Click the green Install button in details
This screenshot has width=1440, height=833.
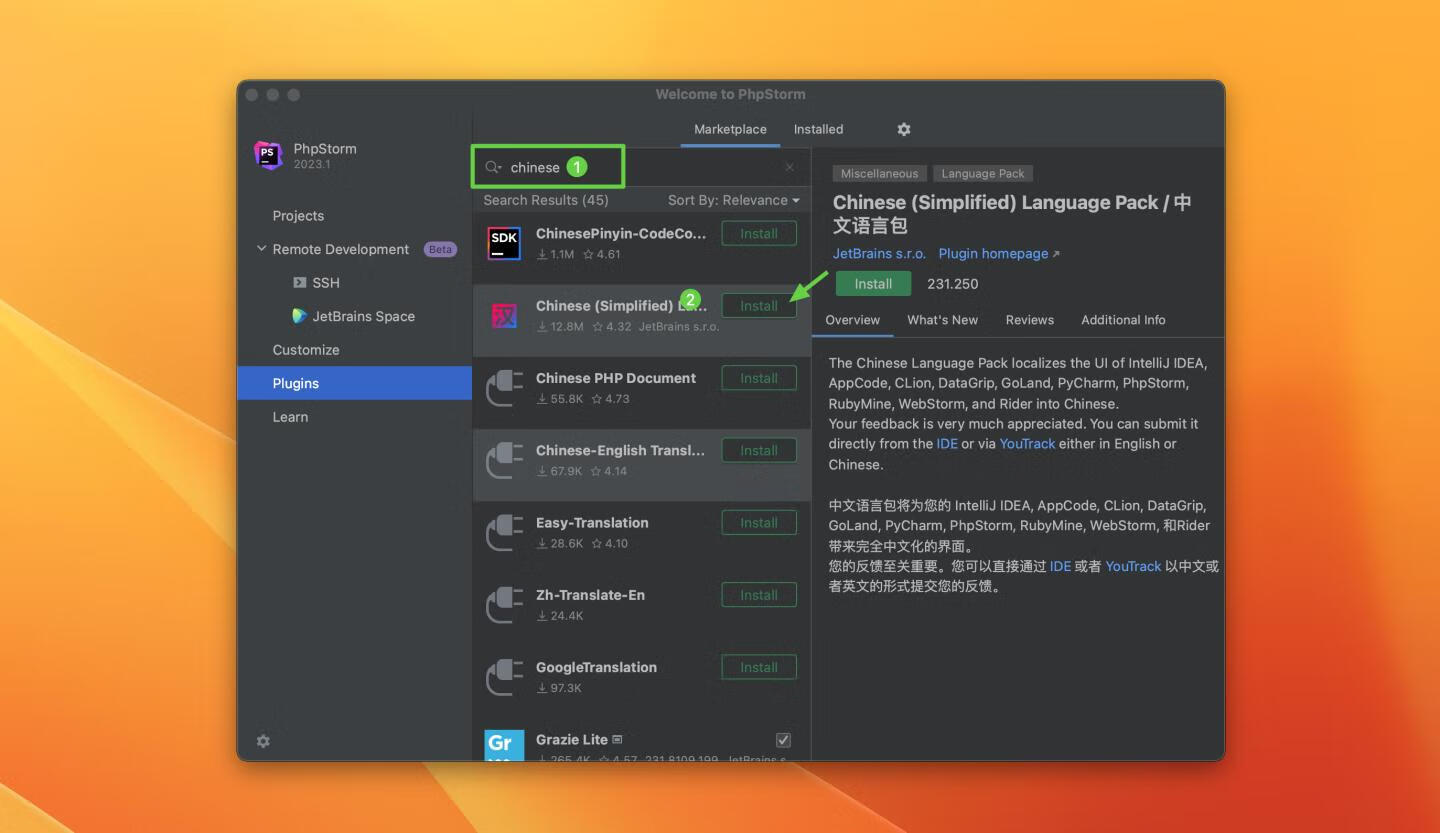873,284
